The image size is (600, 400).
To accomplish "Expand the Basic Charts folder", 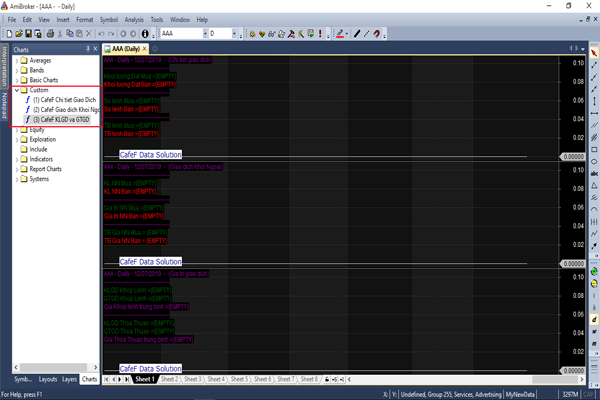I will (17, 80).
